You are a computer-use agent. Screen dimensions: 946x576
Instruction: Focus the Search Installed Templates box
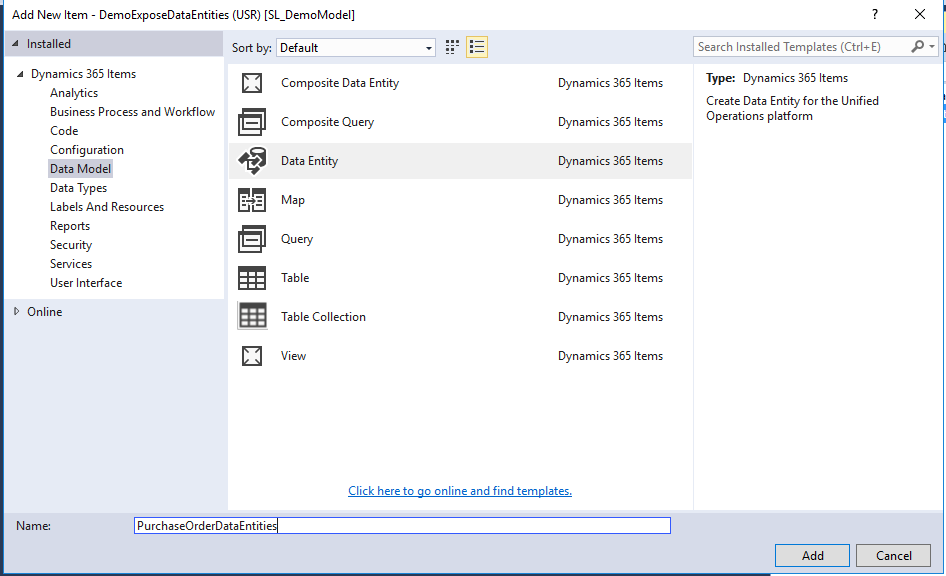tap(802, 46)
